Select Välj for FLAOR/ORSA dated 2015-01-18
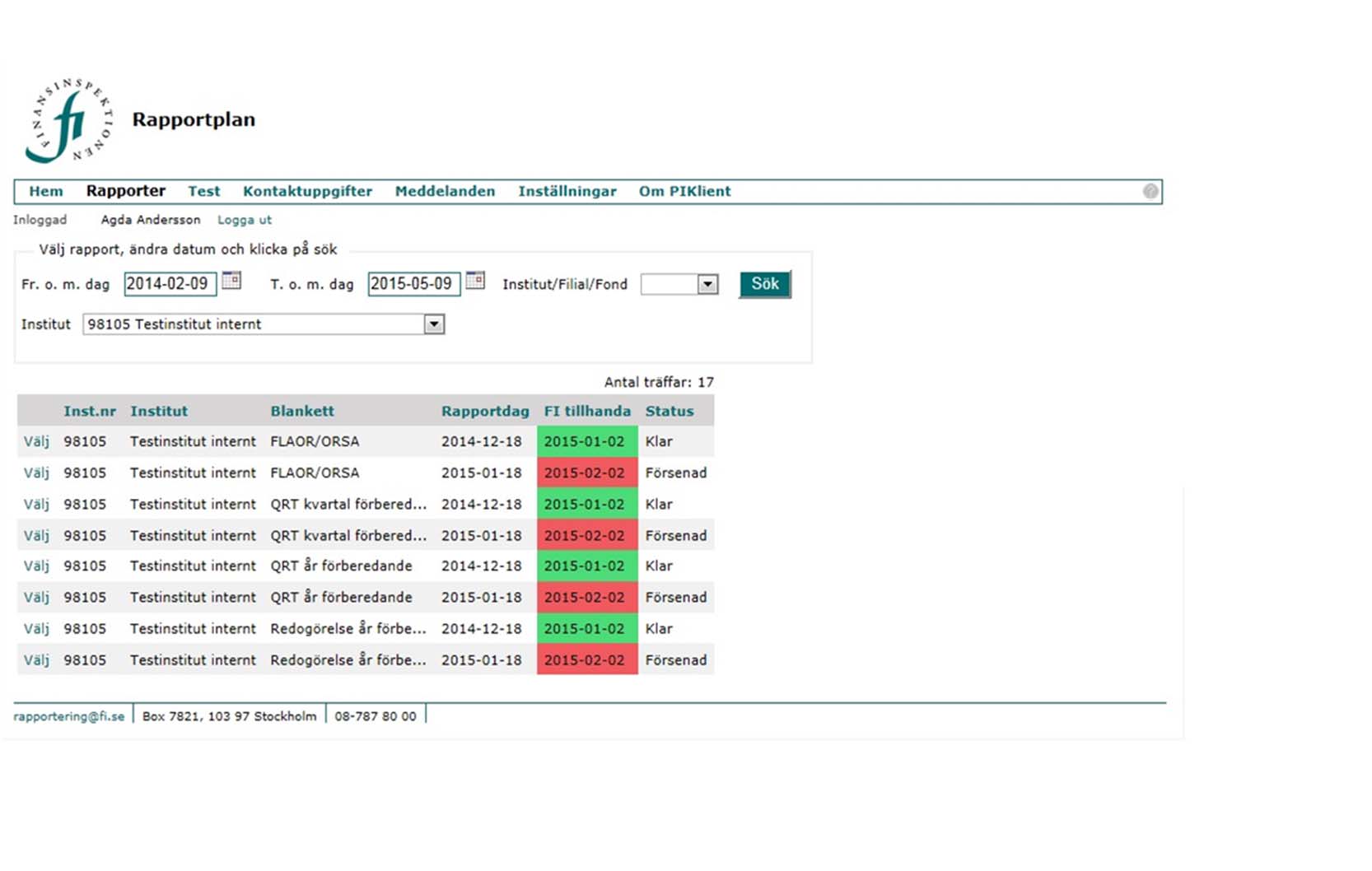1372x871 pixels. pyautogui.click(x=36, y=473)
